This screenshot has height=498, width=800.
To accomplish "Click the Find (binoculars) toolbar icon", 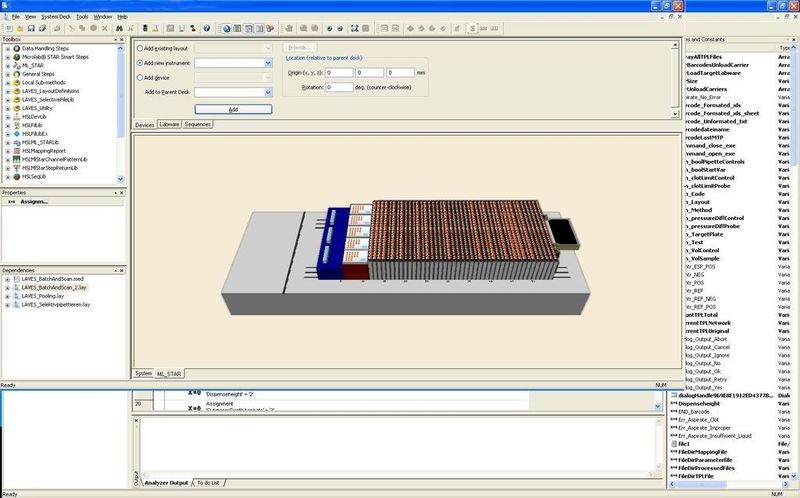I will [119, 29].
